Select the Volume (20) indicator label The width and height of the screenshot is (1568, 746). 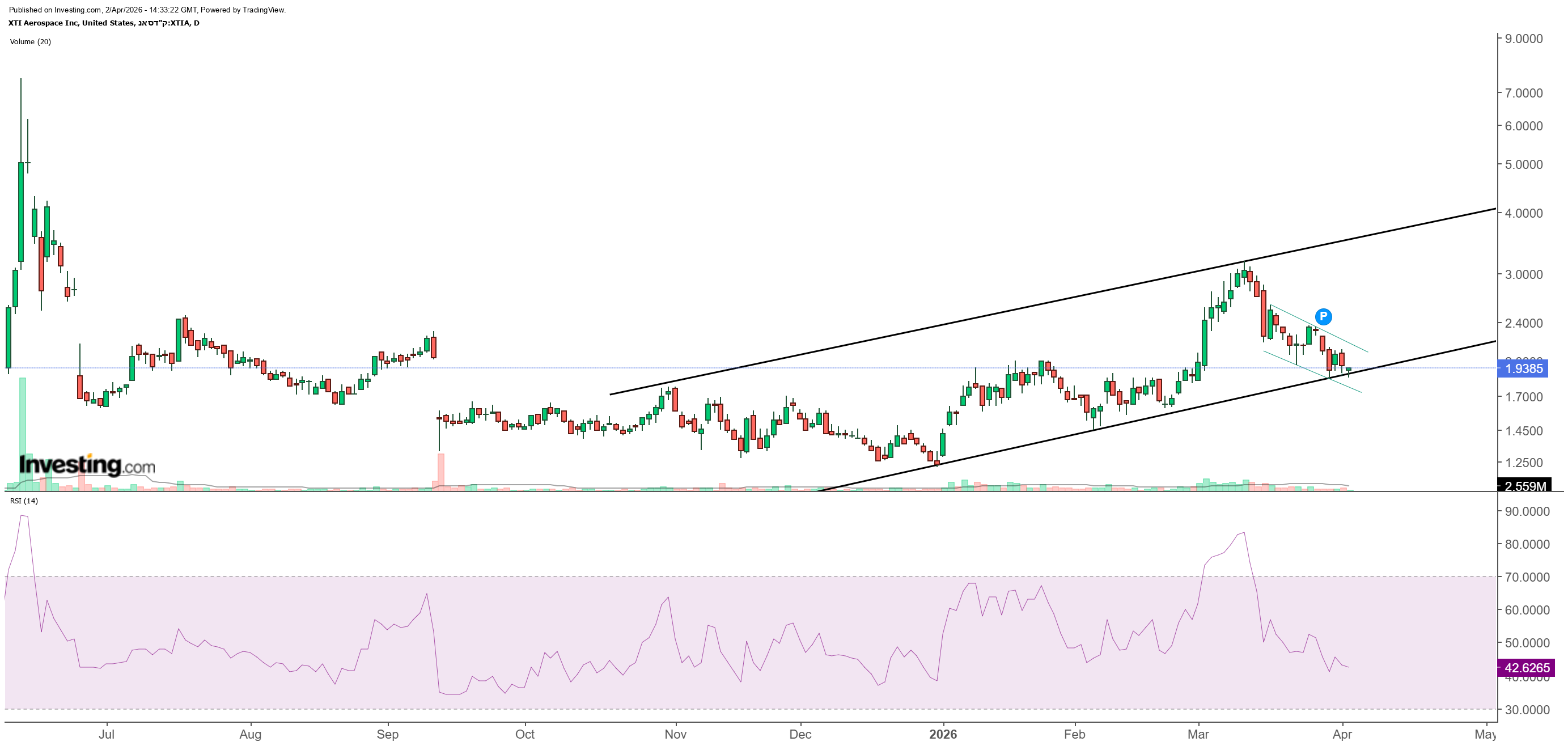(x=31, y=41)
